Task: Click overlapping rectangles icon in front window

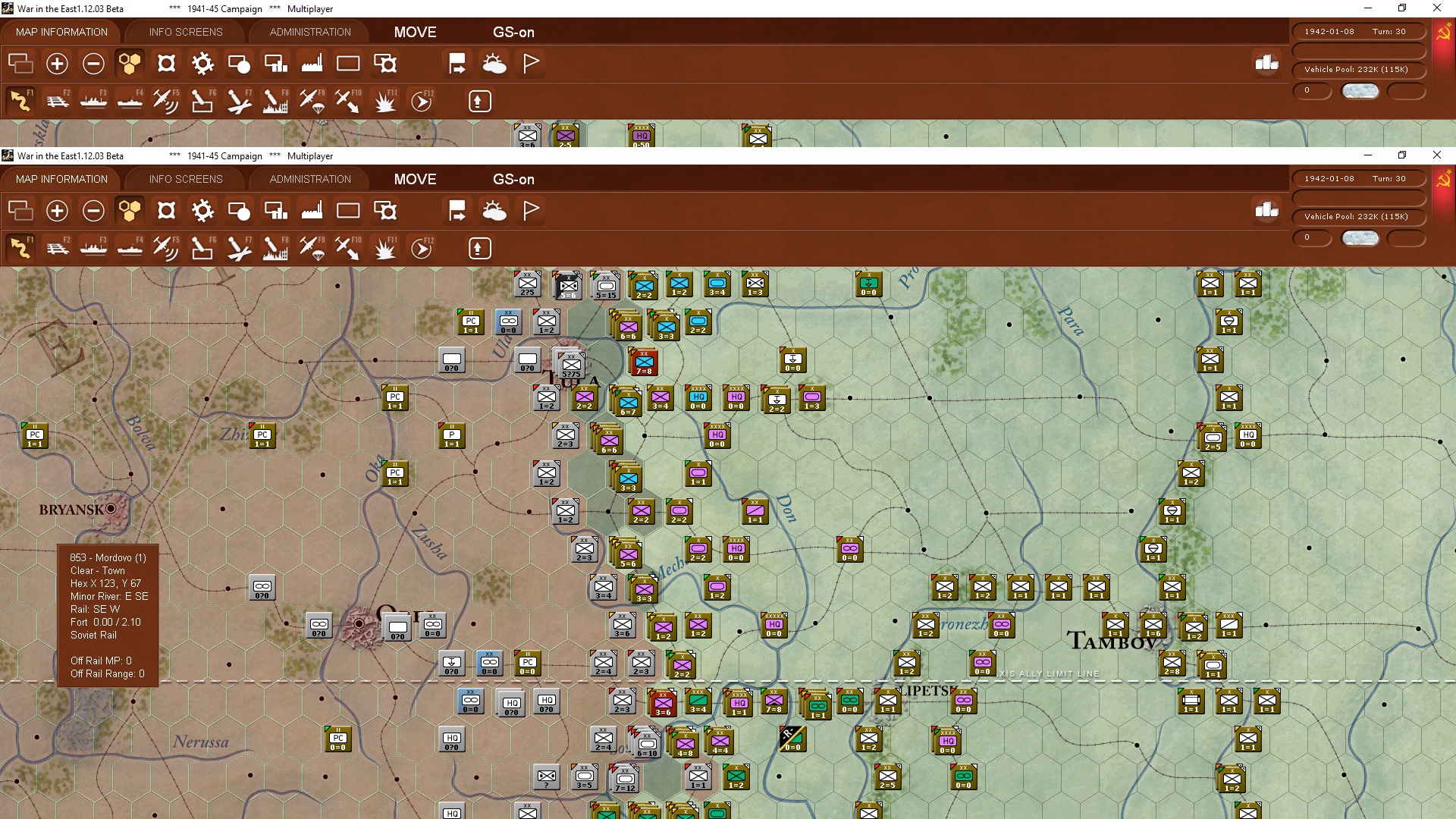Action: [20, 211]
